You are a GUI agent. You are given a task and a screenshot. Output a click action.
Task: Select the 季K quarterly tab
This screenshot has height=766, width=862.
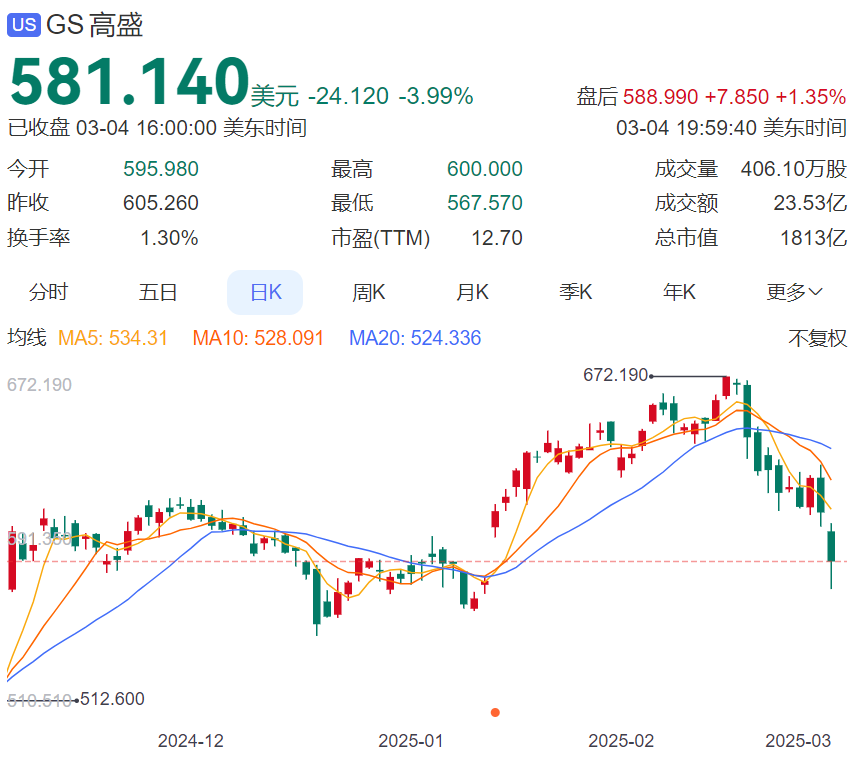pos(576,292)
